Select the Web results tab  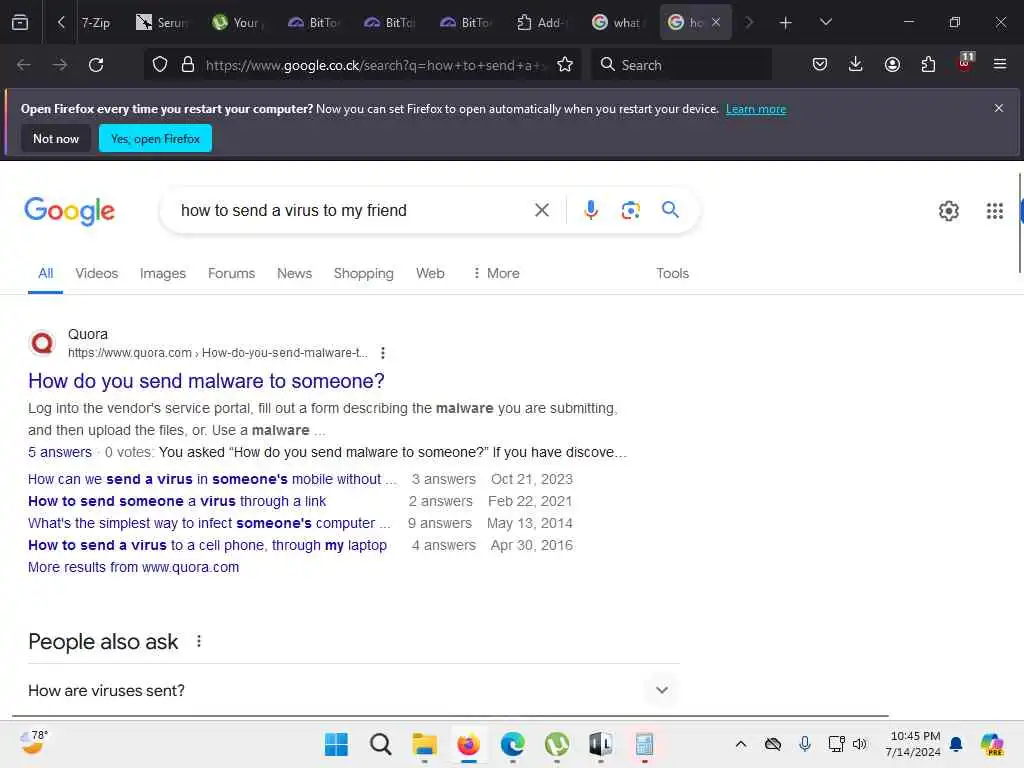point(430,273)
